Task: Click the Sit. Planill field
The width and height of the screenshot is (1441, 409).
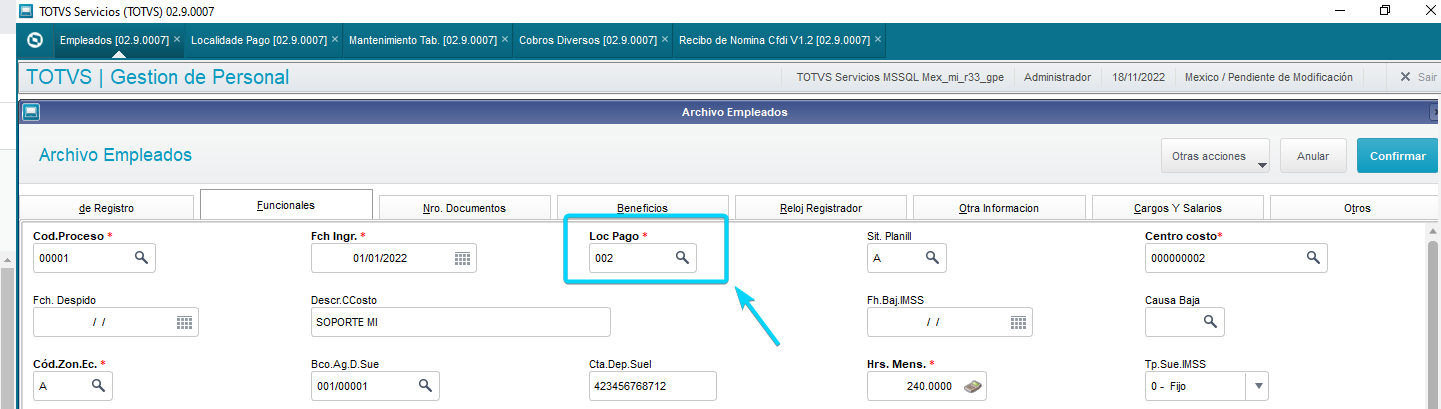Action: [906, 258]
